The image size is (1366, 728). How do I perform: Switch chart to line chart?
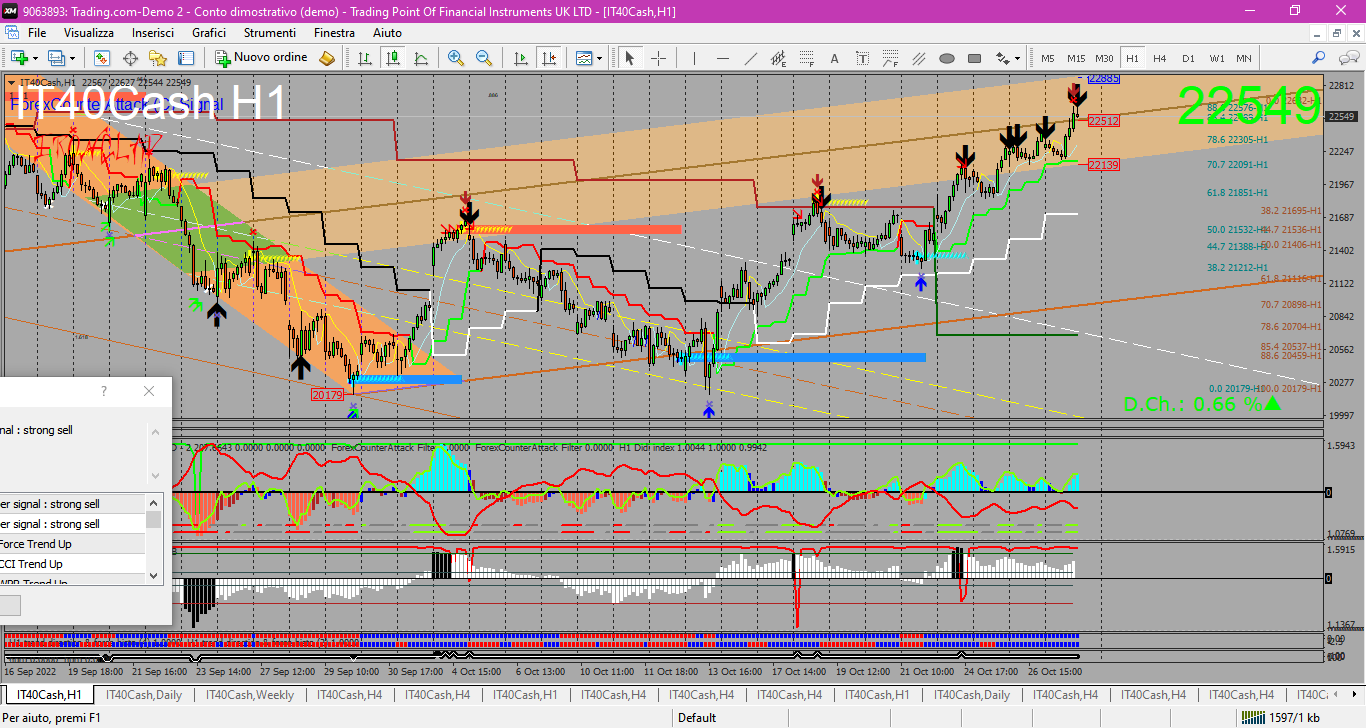tap(421, 58)
